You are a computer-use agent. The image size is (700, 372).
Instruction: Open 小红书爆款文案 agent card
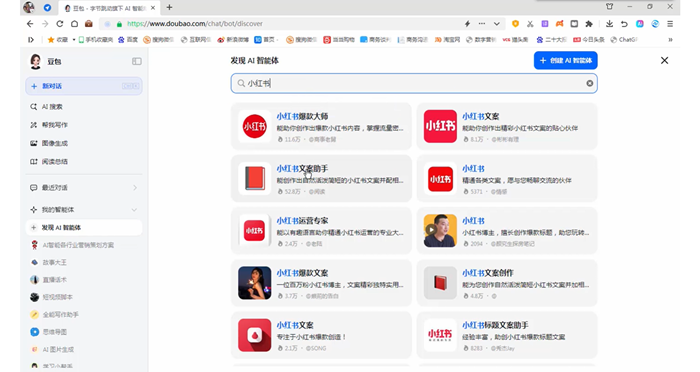(321, 283)
